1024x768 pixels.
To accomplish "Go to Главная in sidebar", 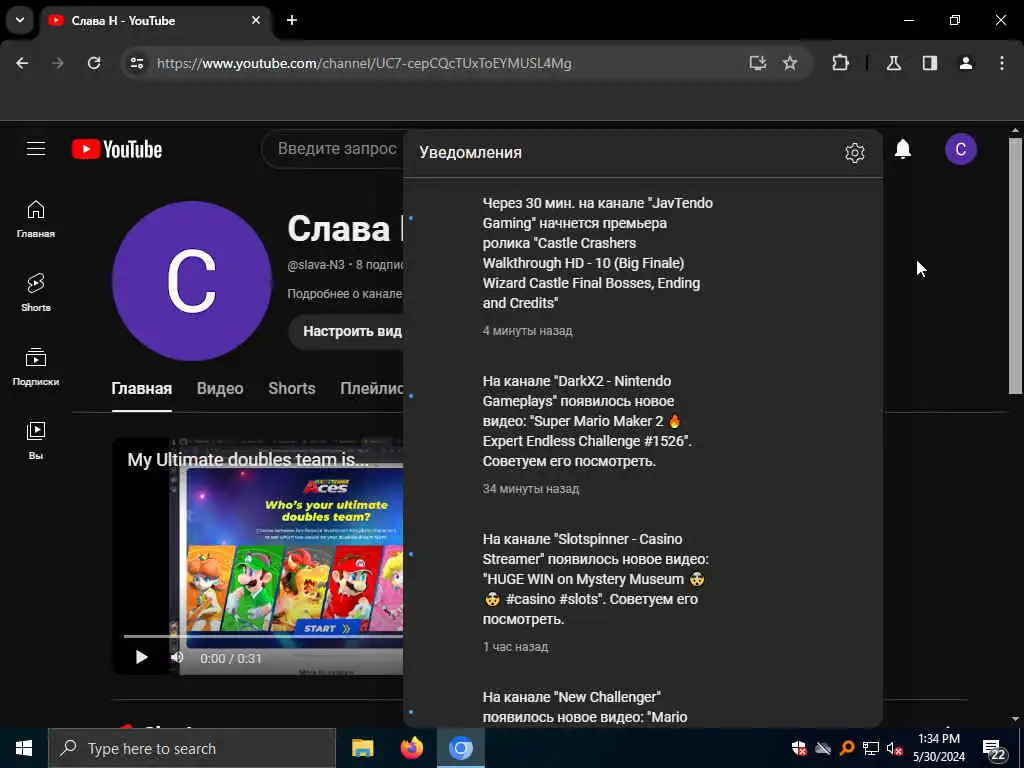I will (x=36, y=219).
